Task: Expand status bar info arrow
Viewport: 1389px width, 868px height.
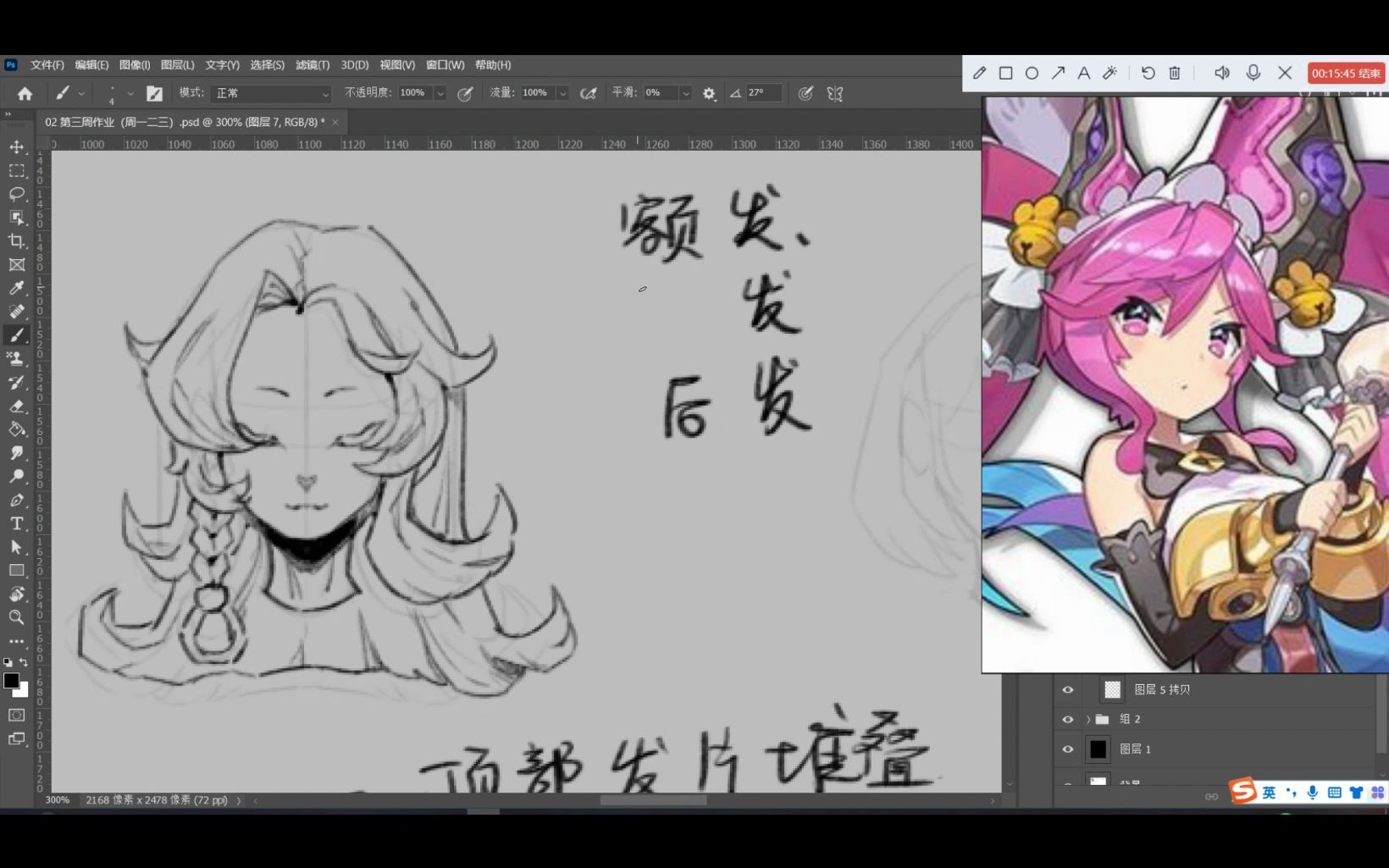Action: point(238,800)
